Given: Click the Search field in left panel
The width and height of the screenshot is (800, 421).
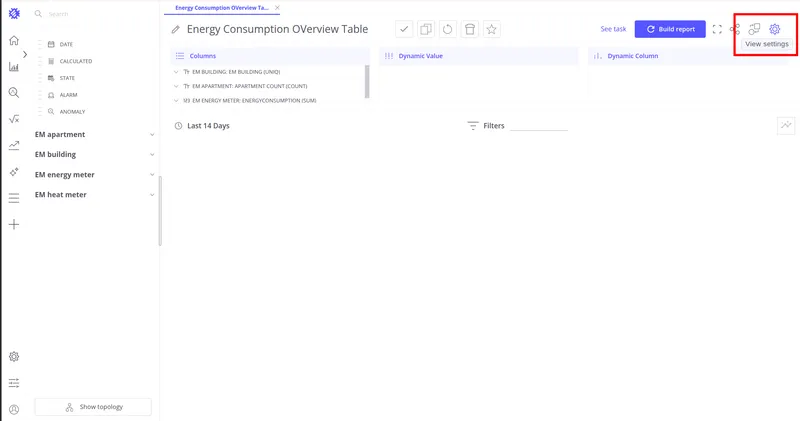Looking at the screenshot, I should click(91, 14).
